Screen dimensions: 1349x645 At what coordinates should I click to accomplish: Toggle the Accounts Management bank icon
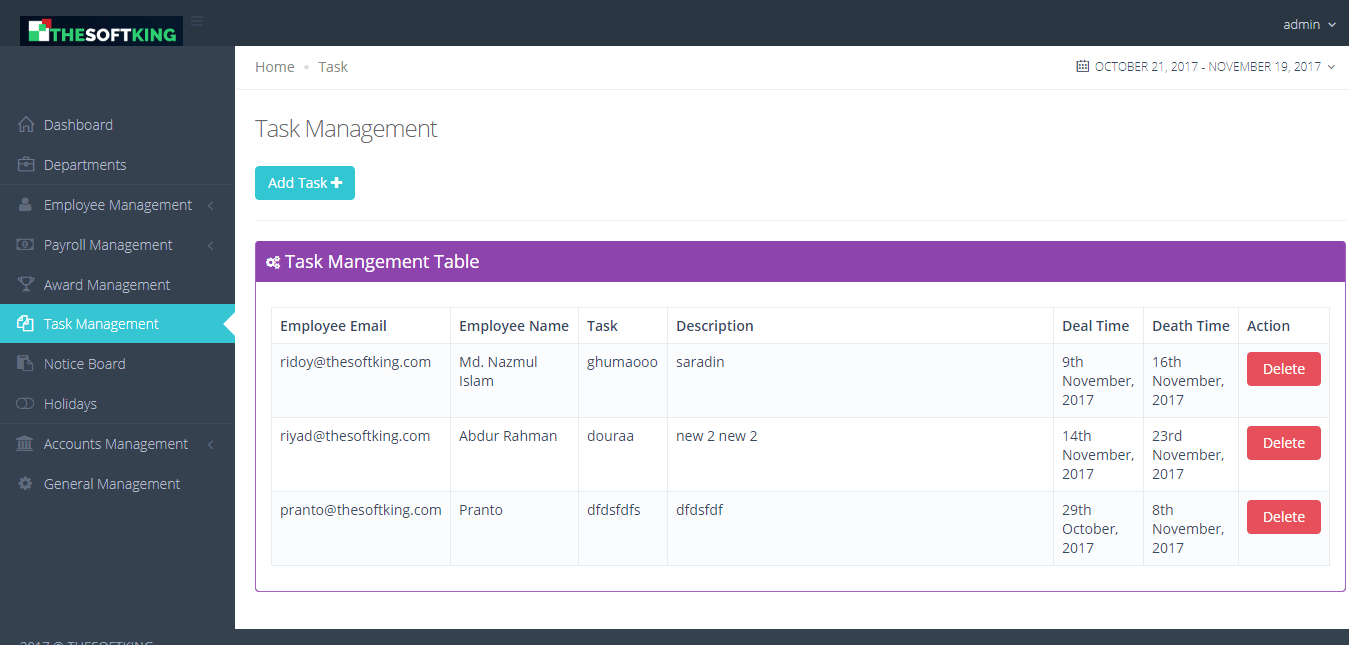point(24,443)
